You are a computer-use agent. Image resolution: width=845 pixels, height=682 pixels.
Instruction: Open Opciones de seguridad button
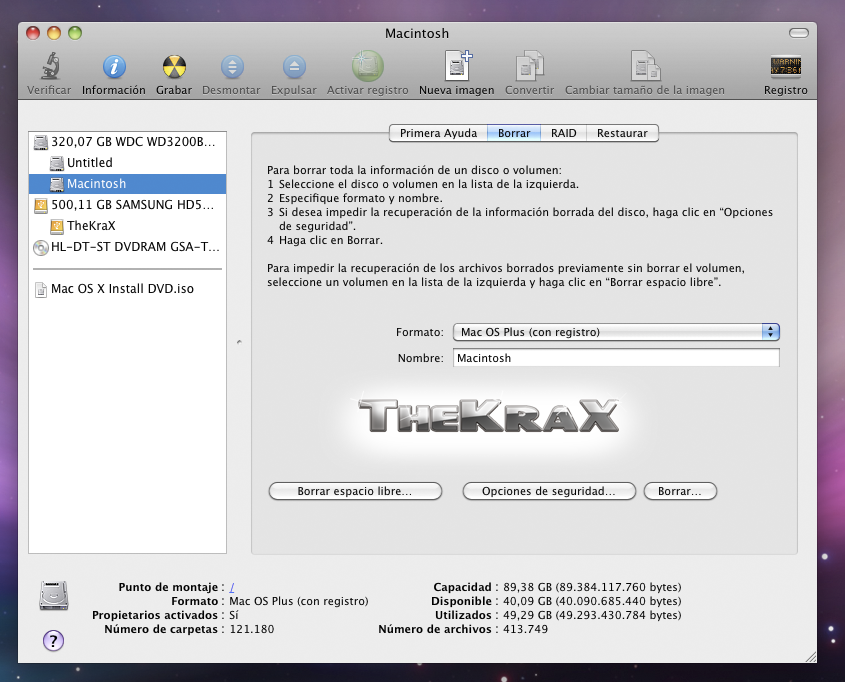coord(549,491)
